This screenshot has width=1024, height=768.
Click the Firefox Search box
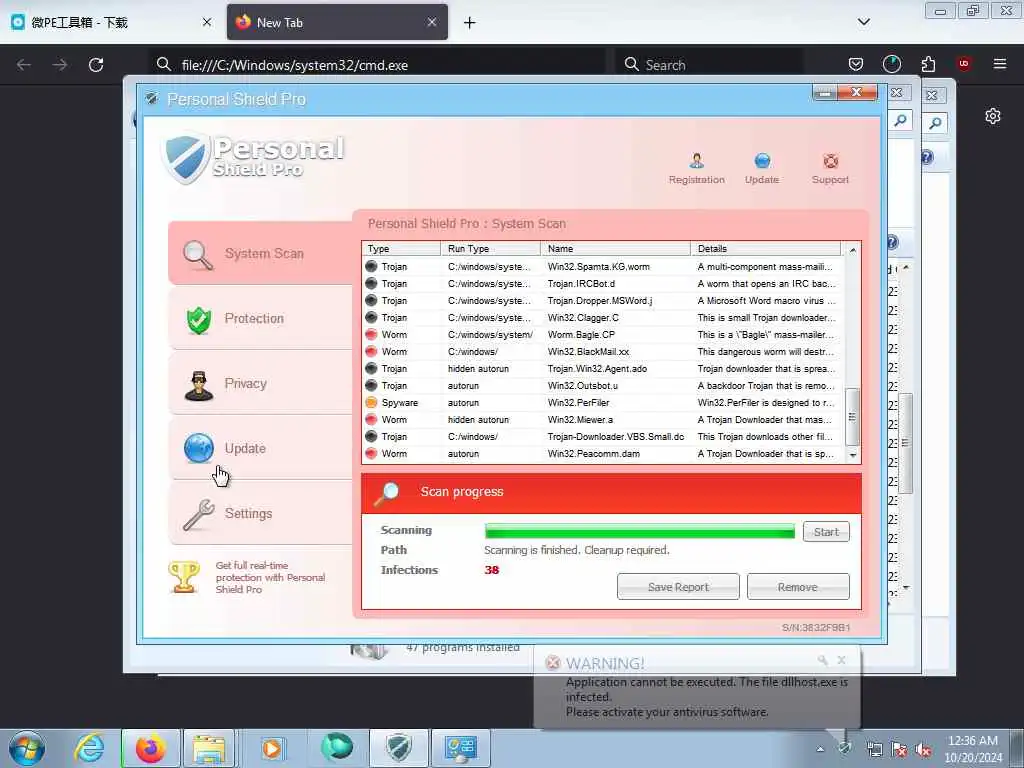point(710,65)
